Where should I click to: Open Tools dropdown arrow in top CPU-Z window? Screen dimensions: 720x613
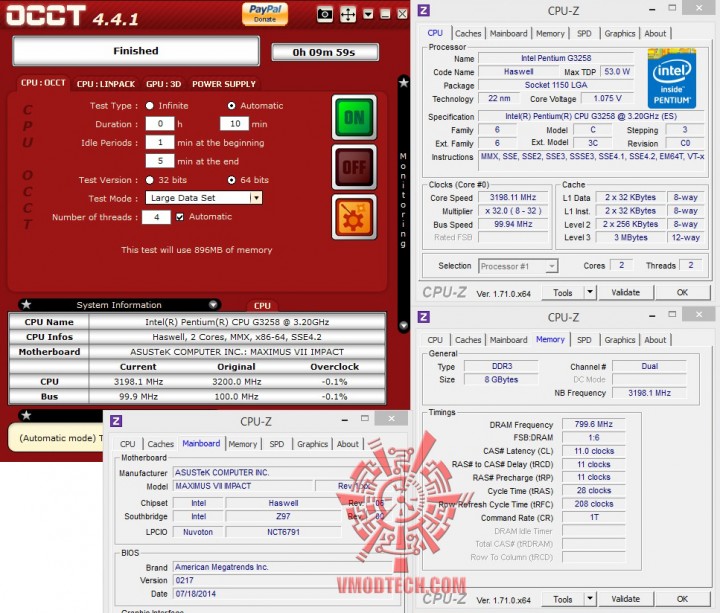click(x=590, y=292)
